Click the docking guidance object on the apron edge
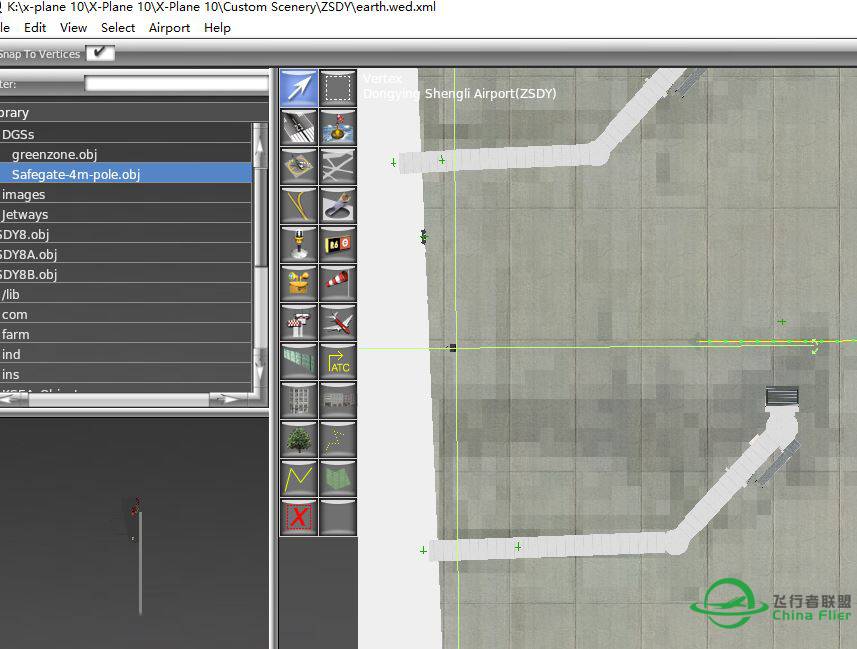The image size is (857, 649). click(424, 237)
